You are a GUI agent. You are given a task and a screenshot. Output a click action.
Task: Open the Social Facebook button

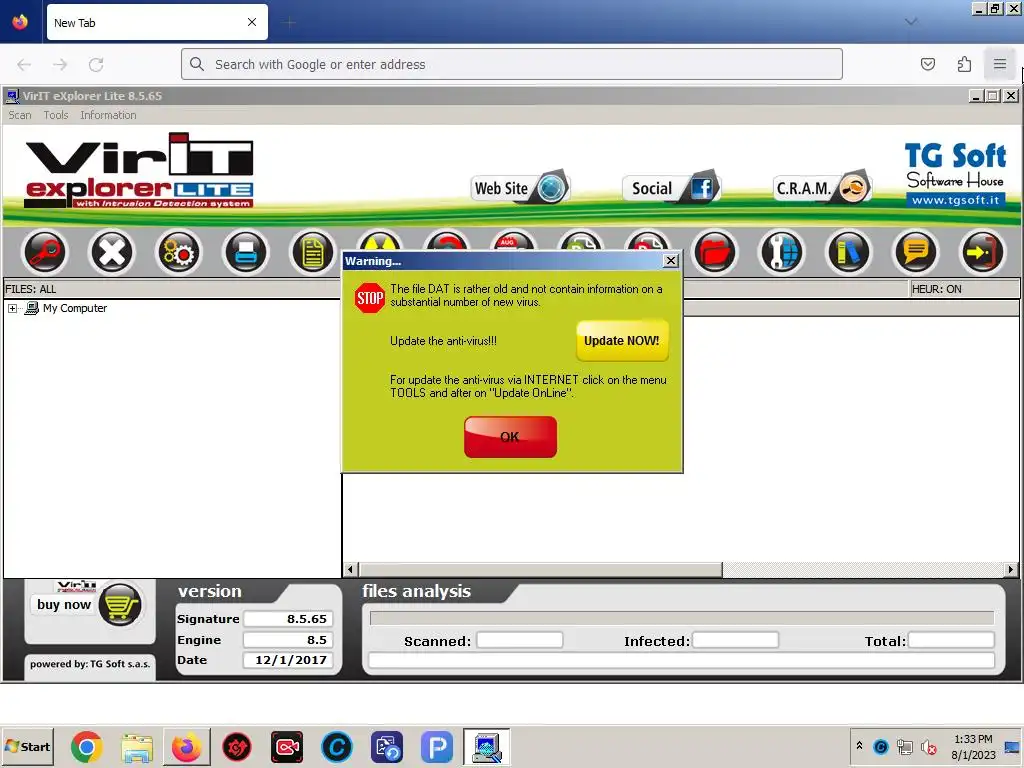pos(671,188)
